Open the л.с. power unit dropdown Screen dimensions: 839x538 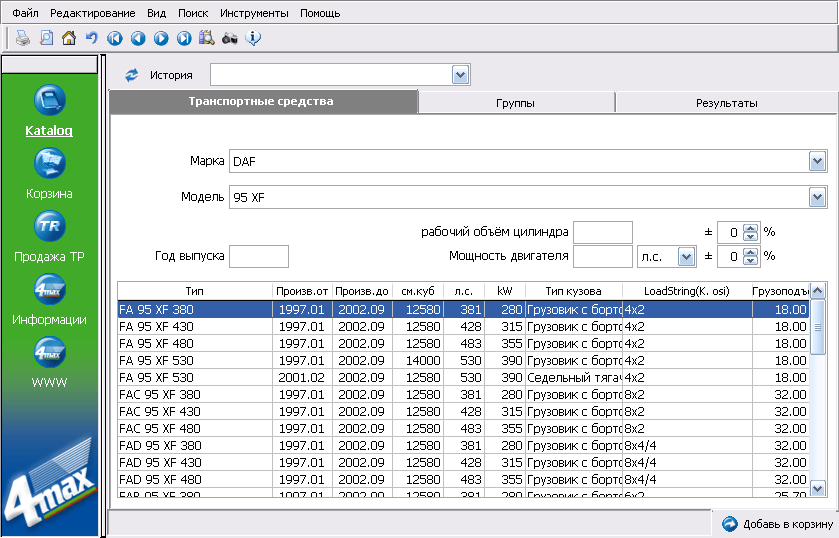pos(687,256)
